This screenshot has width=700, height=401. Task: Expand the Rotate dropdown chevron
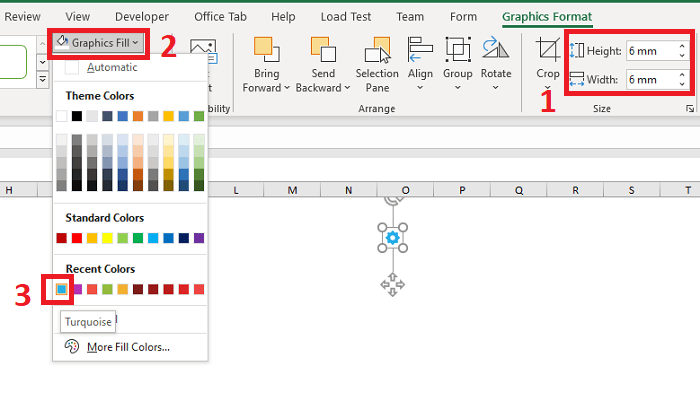496,88
